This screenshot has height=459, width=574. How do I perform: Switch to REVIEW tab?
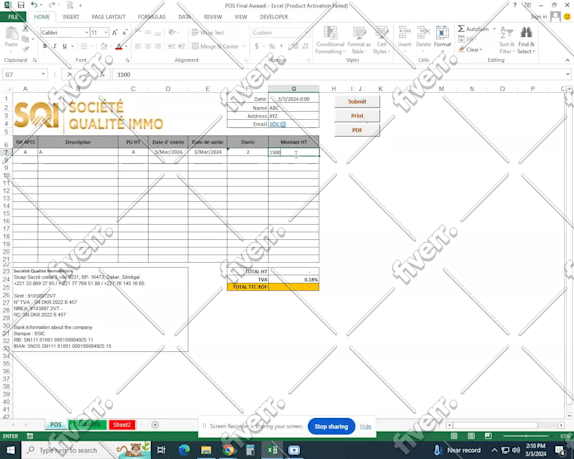(x=213, y=17)
